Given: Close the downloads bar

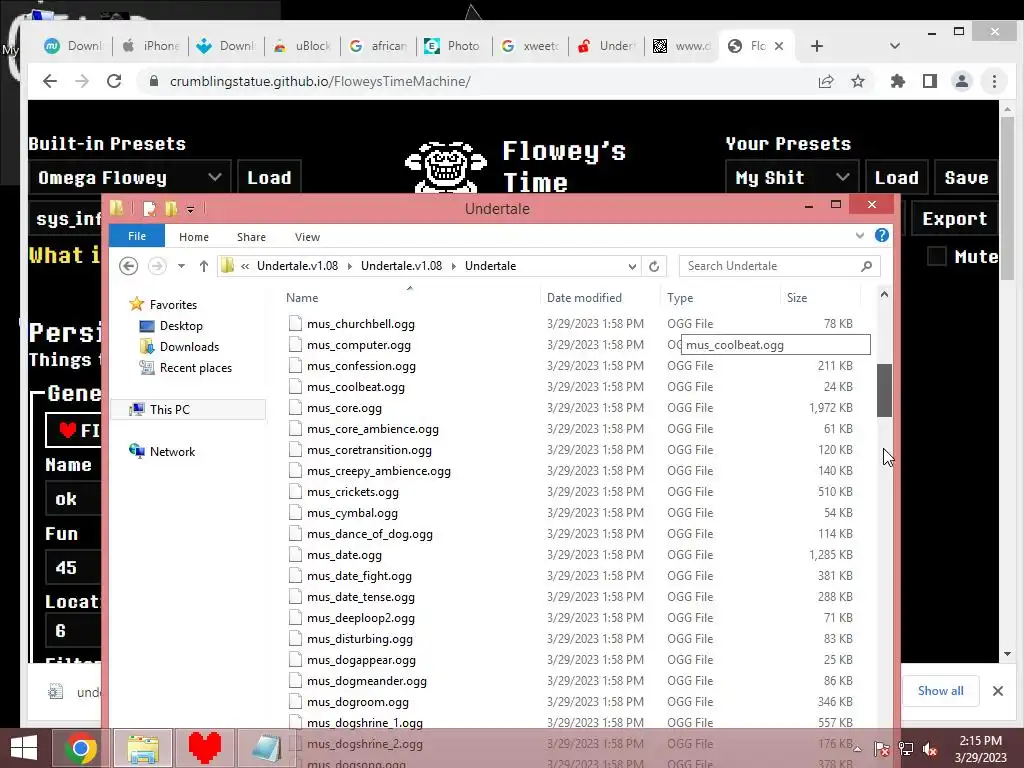Looking at the screenshot, I should [x=998, y=690].
